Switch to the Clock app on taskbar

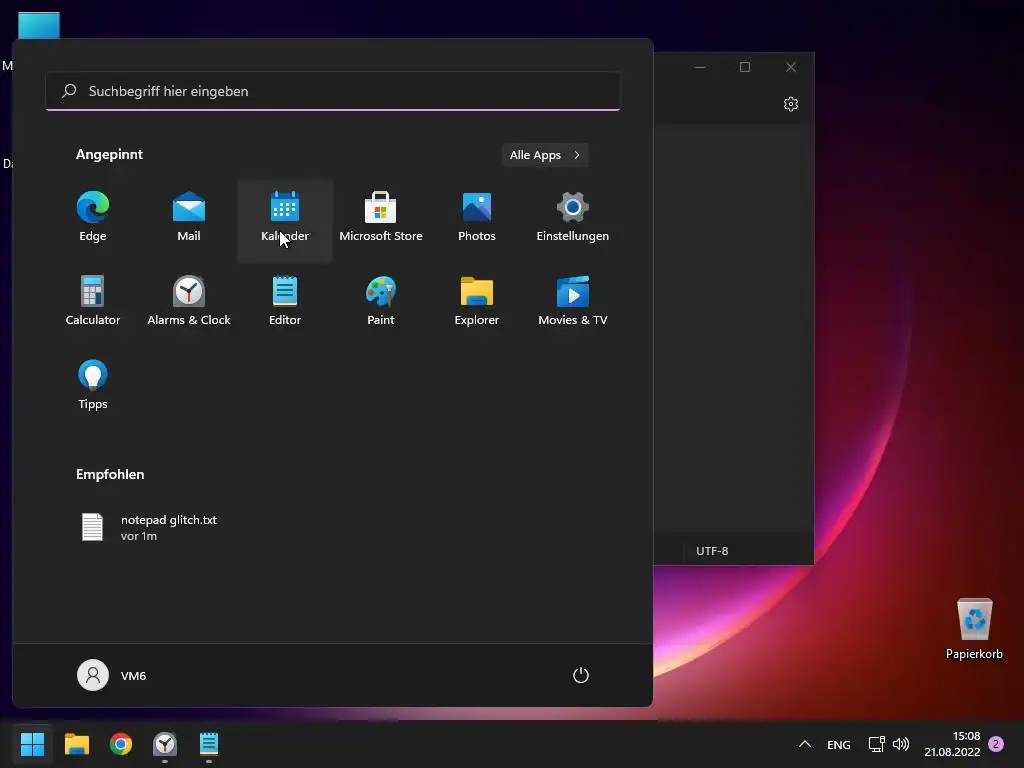(x=165, y=744)
